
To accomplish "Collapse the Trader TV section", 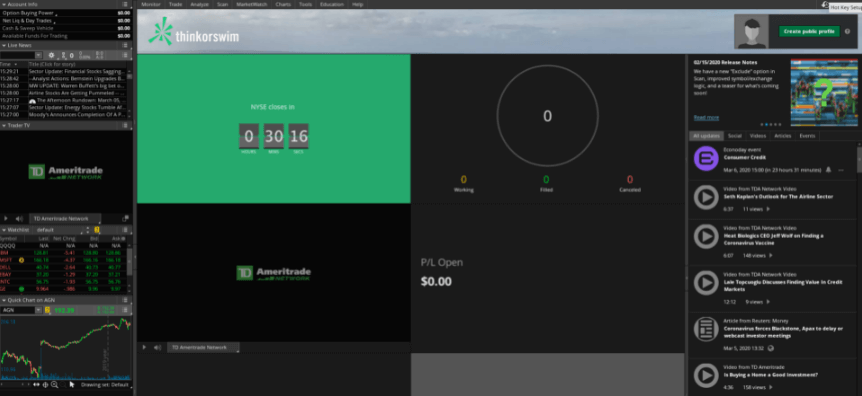I will tap(4, 125).
